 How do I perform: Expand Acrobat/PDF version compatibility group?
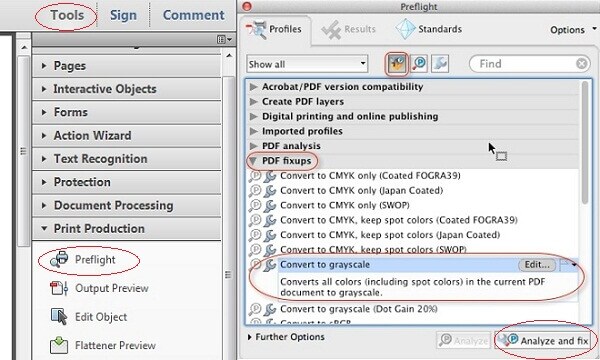tap(253, 87)
